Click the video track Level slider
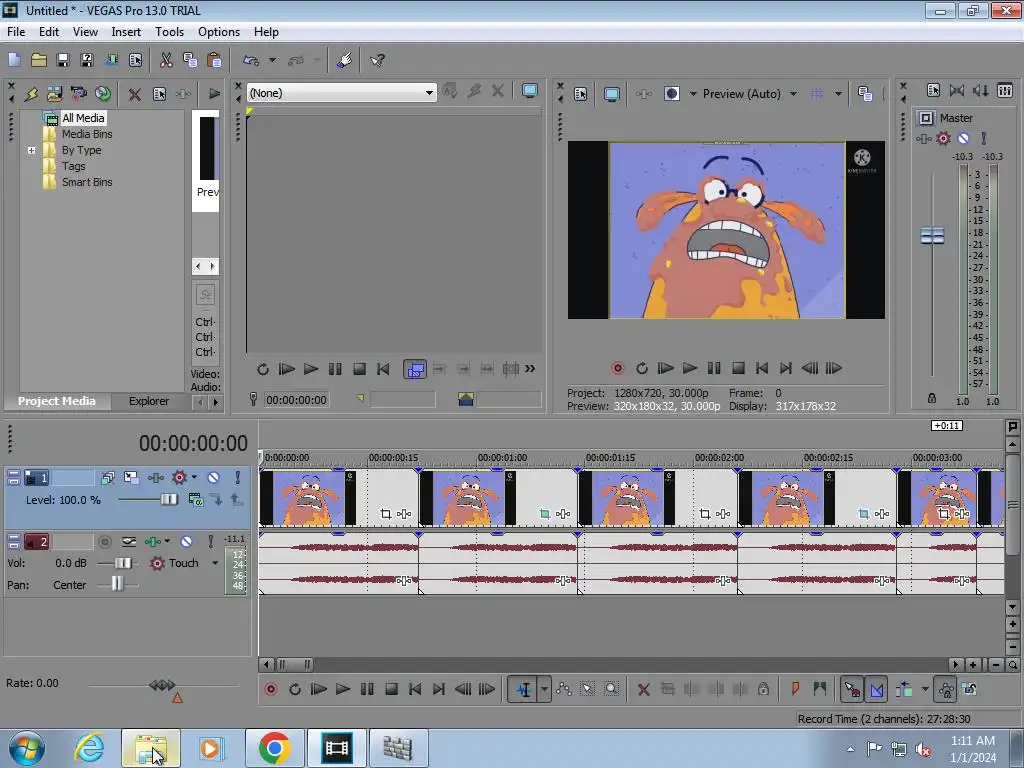This screenshot has width=1024, height=768. pos(168,500)
